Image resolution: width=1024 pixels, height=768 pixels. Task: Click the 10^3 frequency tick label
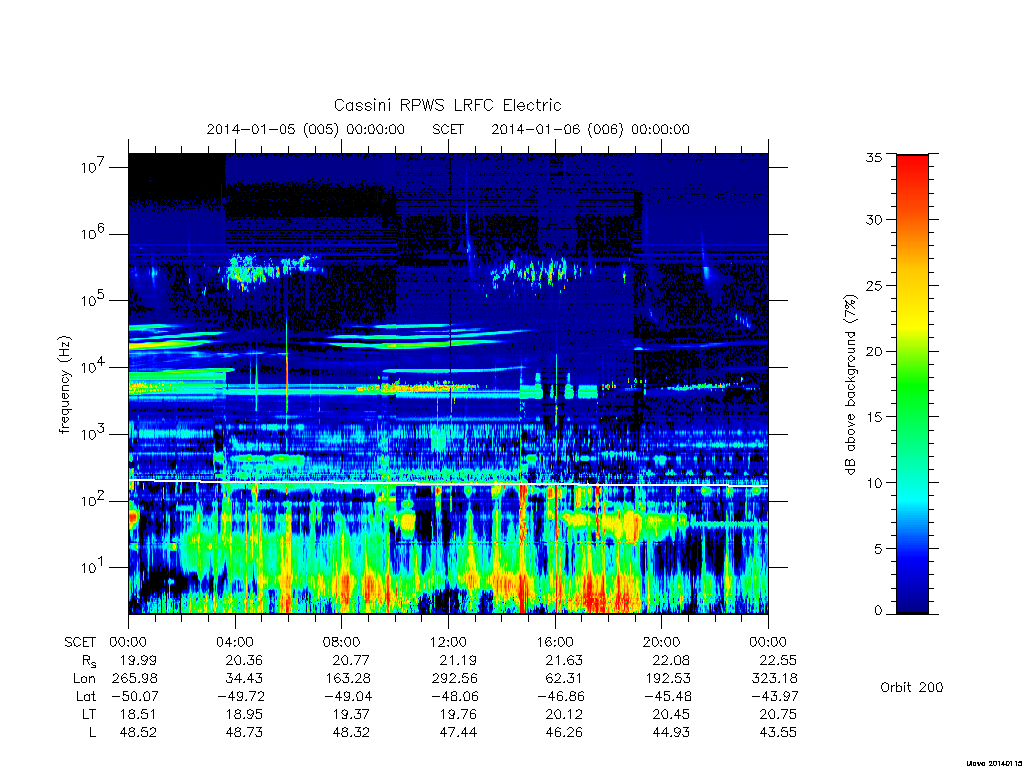(93, 434)
